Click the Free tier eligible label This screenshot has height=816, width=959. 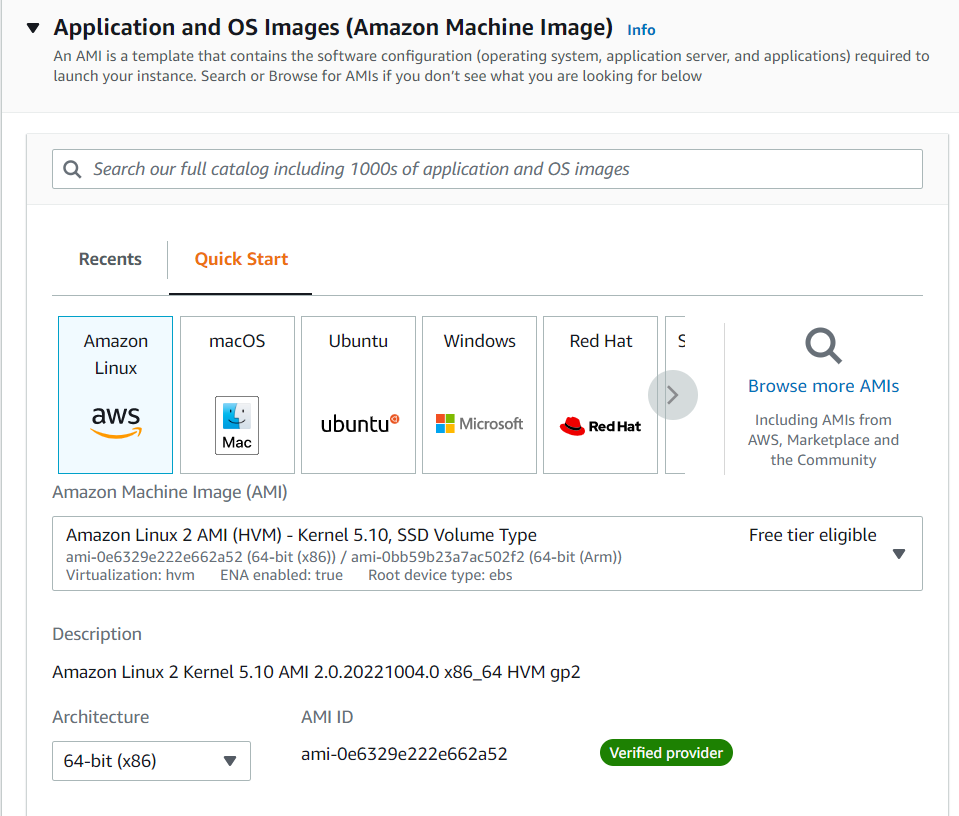tap(813, 535)
